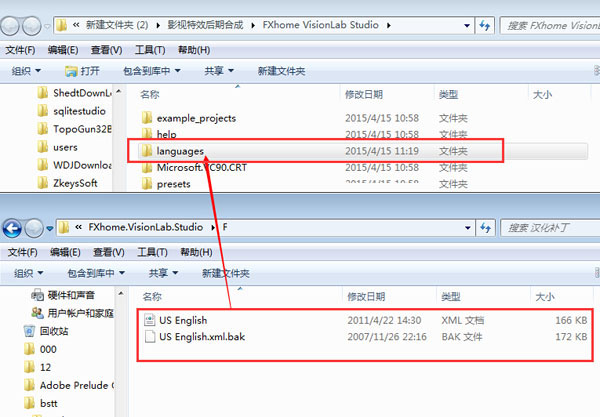Select Microsoft.VC90.CRT folder
The width and height of the screenshot is (600, 417).
pos(194,168)
